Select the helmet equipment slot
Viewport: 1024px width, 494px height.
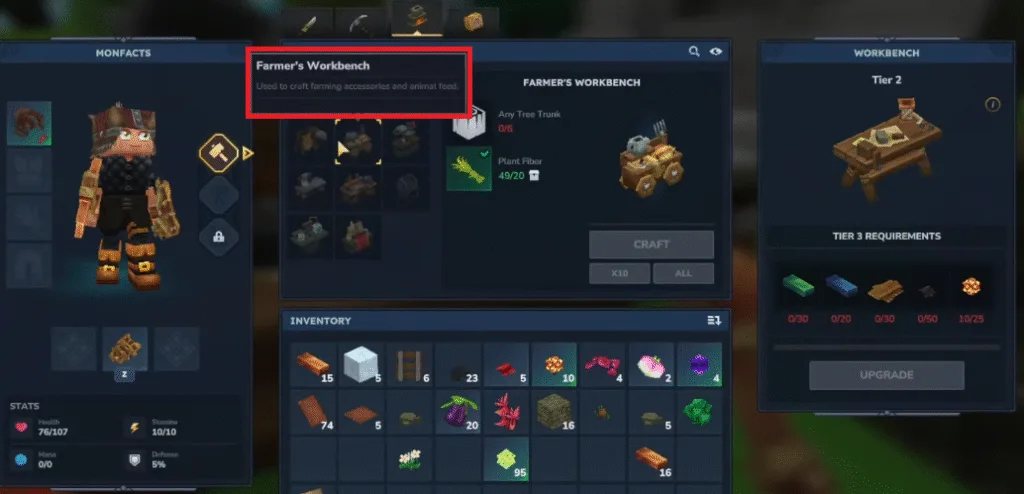point(29,123)
